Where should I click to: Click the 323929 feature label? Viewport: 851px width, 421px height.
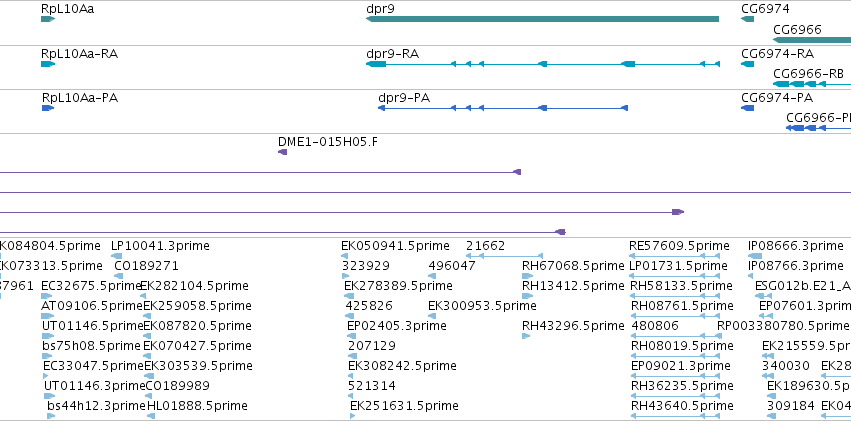(366, 266)
